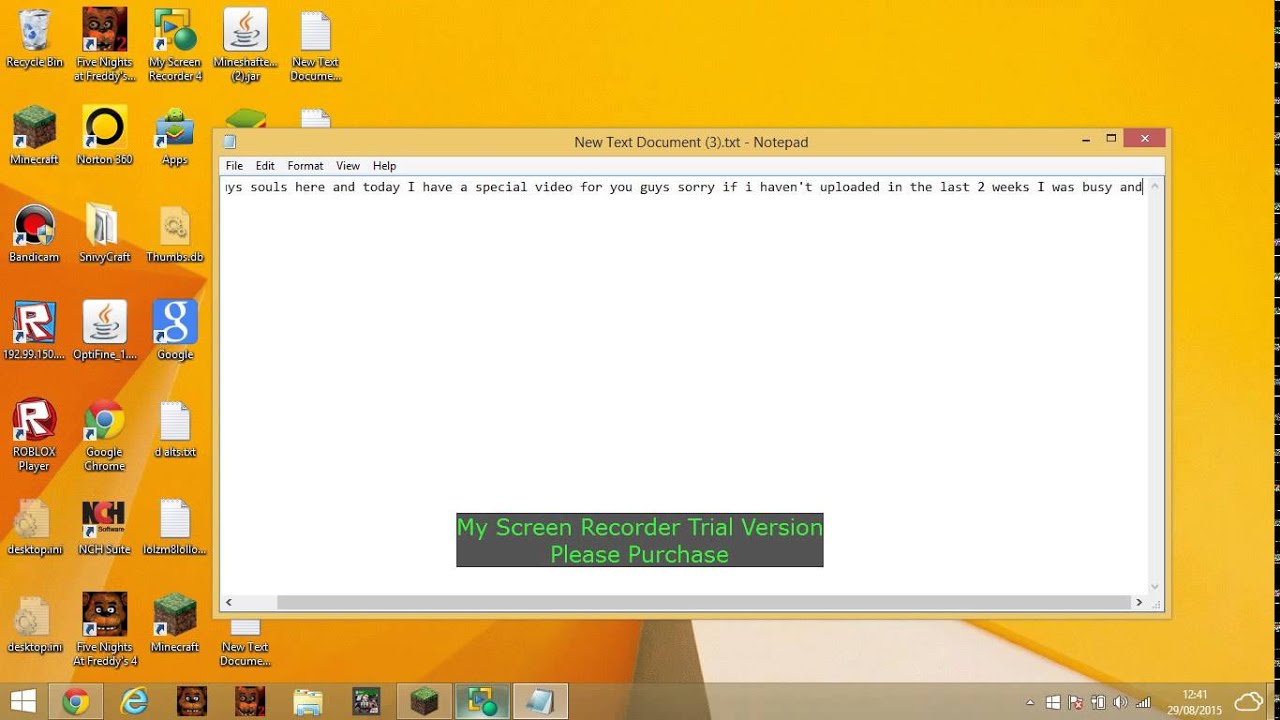This screenshot has width=1280, height=720.
Task: Open the Help menu in Notepad
Action: pos(385,166)
